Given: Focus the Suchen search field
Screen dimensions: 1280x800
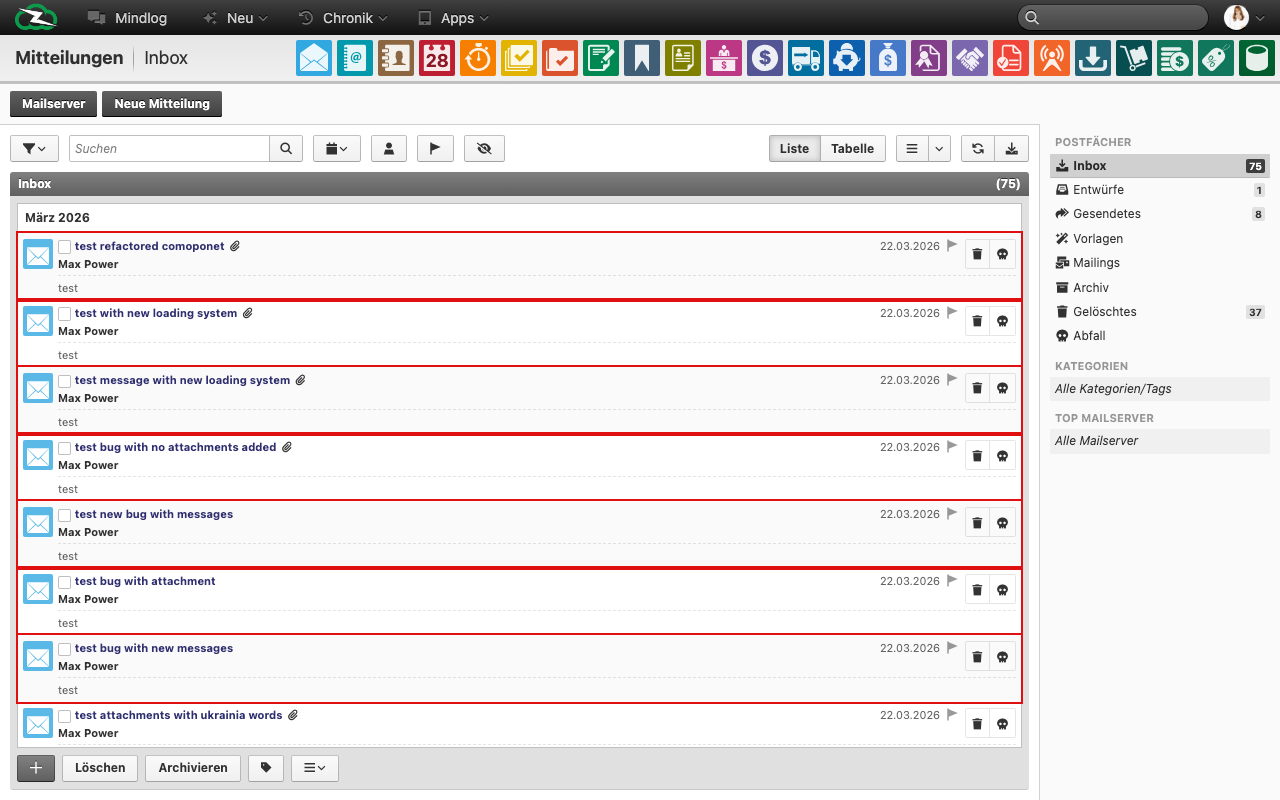Looking at the screenshot, I should click(170, 148).
